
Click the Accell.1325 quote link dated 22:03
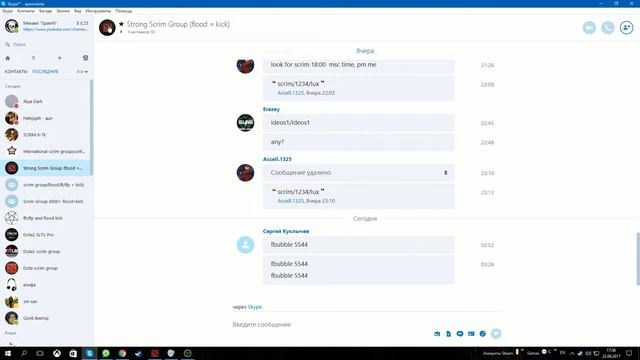[291, 93]
